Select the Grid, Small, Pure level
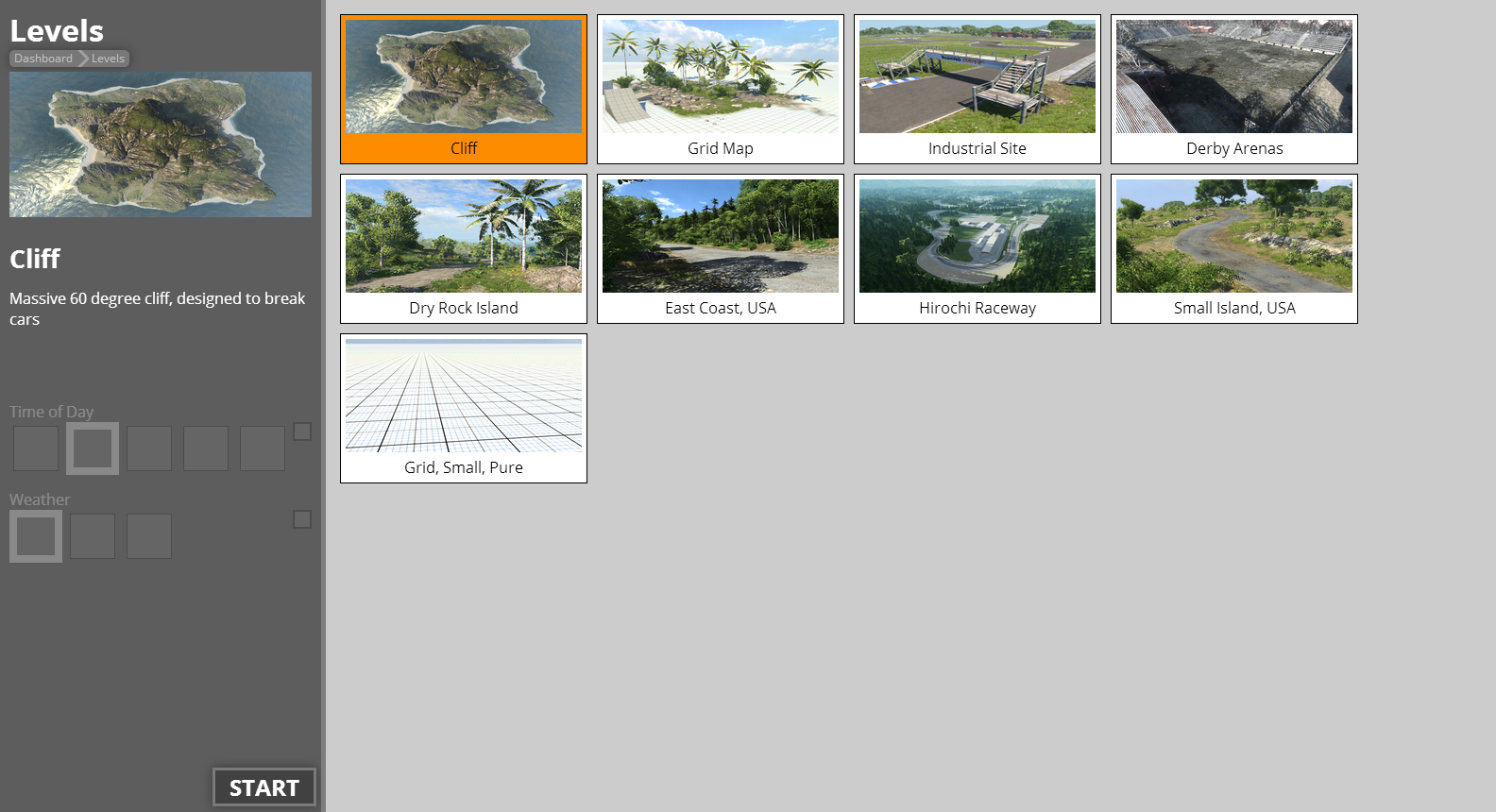 (464, 409)
